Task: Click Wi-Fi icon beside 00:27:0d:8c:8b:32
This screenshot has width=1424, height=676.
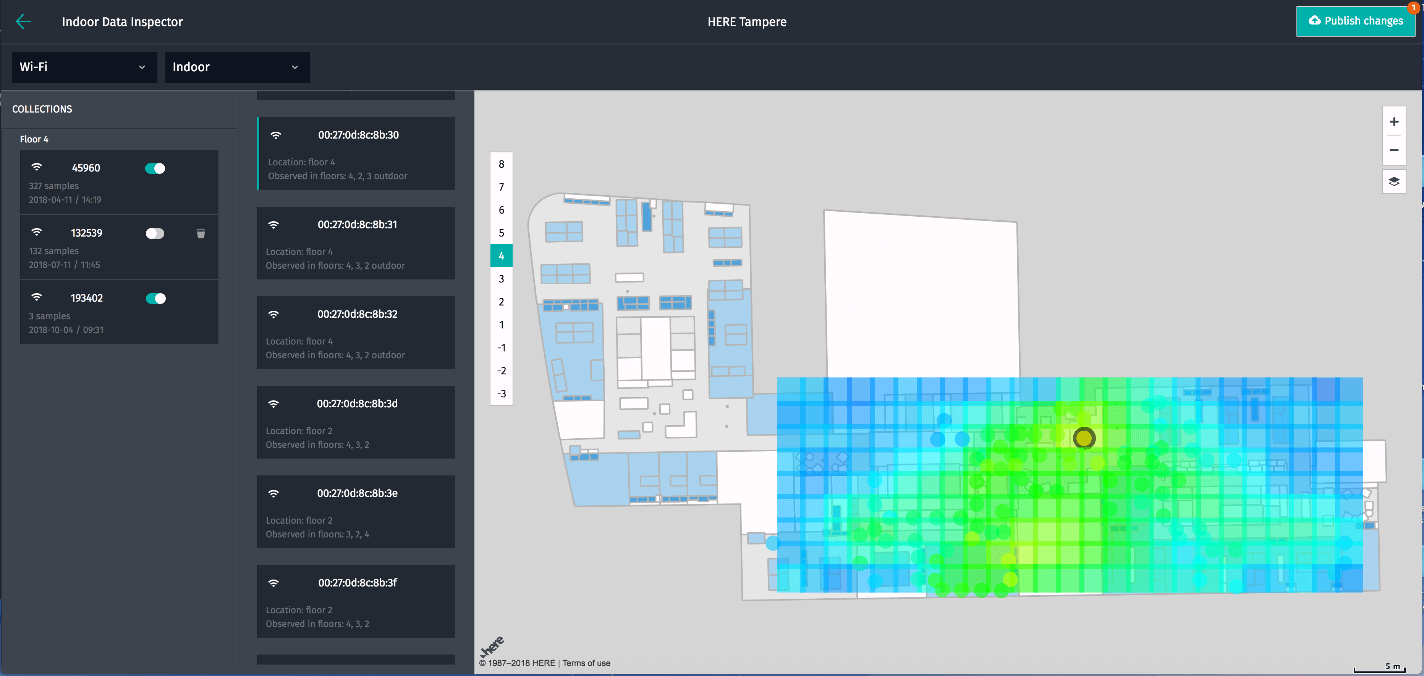Action: click(275, 314)
